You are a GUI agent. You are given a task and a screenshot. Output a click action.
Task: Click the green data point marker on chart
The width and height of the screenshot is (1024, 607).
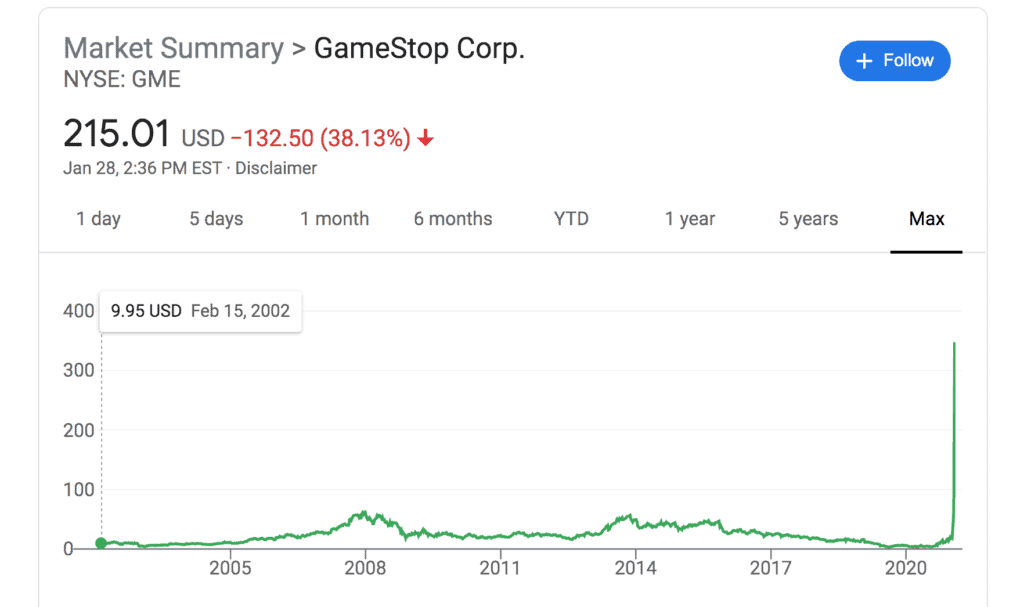pyautogui.click(x=101, y=543)
